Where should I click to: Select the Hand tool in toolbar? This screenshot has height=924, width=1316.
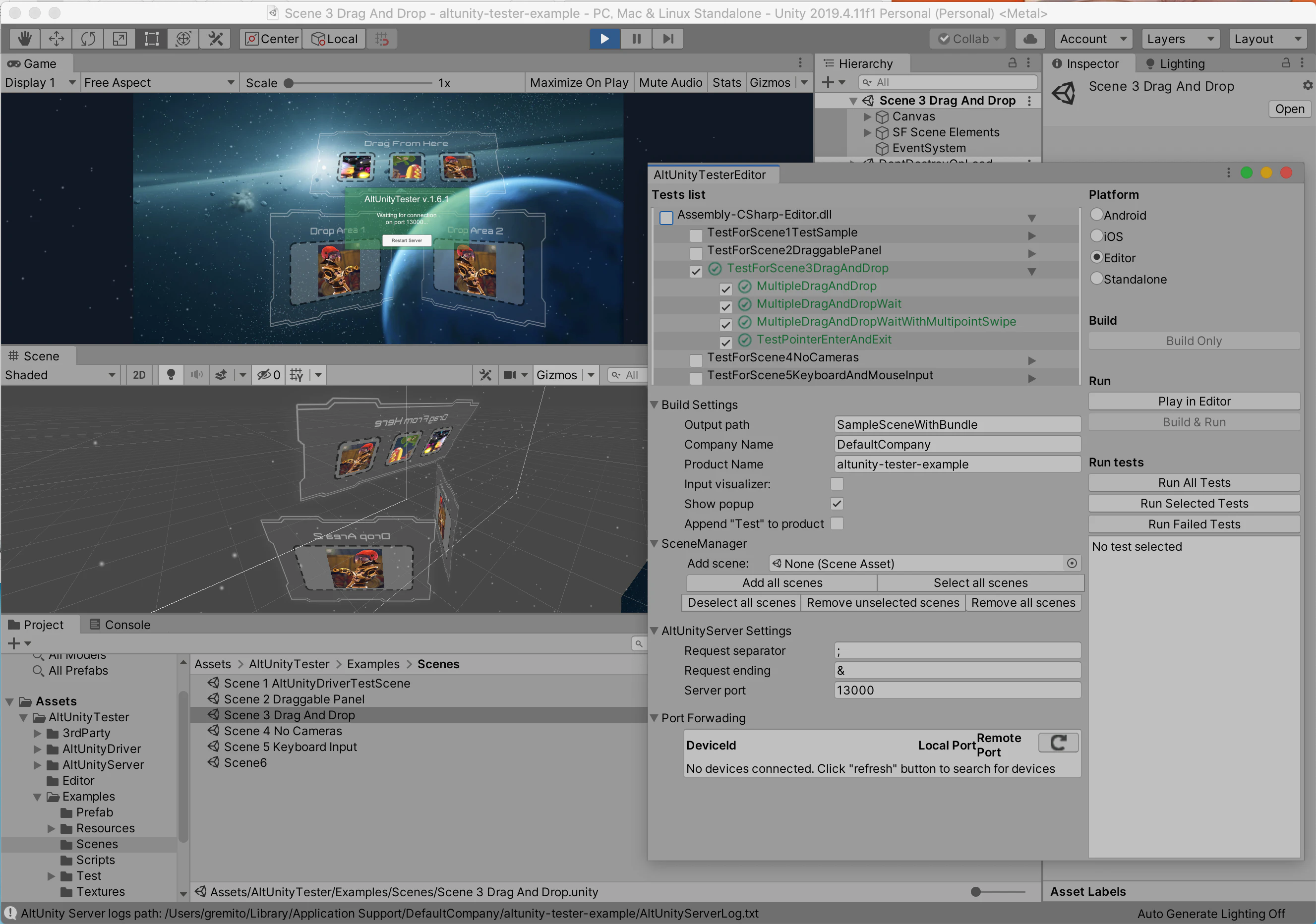[x=25, y=39]
